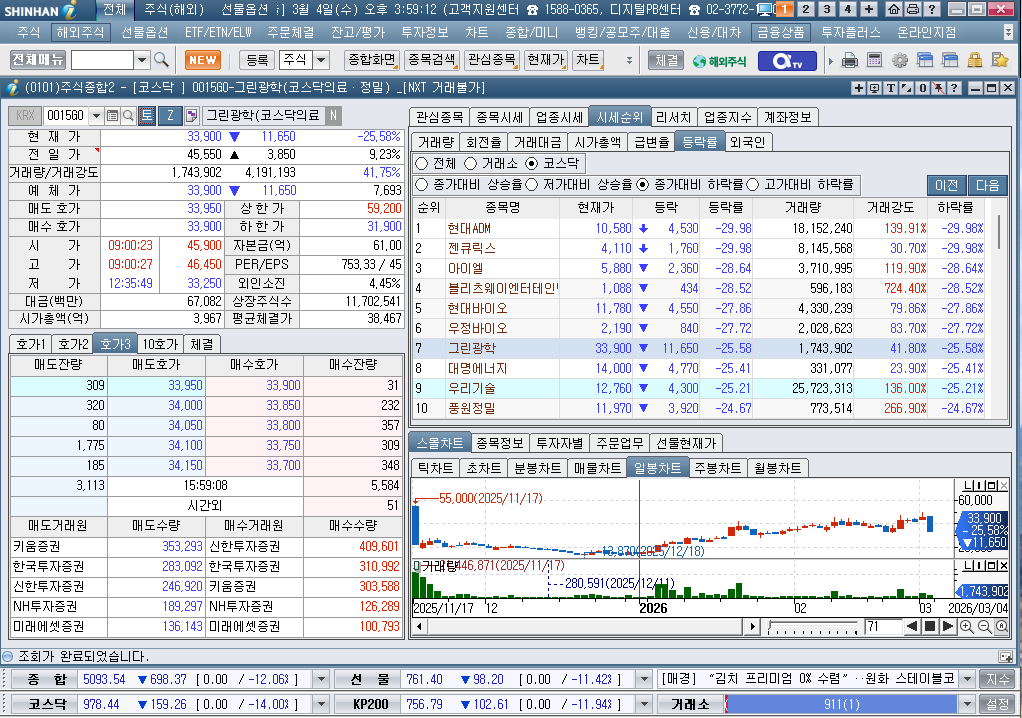1022x718 pixels.
Task: Expand the toolbar overflow chevron after 차트
Action: click(x=629, y=61)
